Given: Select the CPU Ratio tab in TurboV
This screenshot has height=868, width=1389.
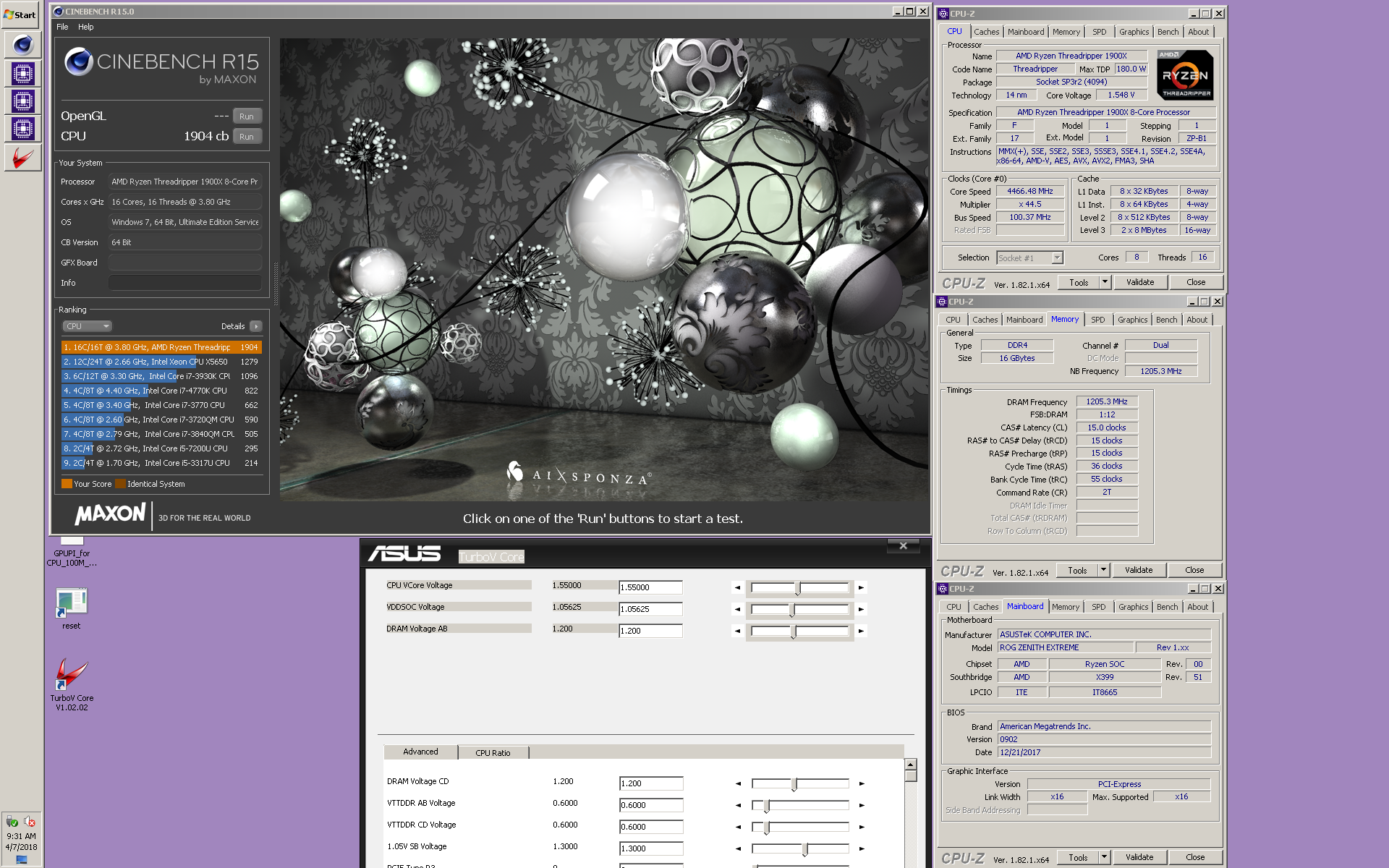Looking at the screenshot, I should pyautogui.click(x=493, y=753).
